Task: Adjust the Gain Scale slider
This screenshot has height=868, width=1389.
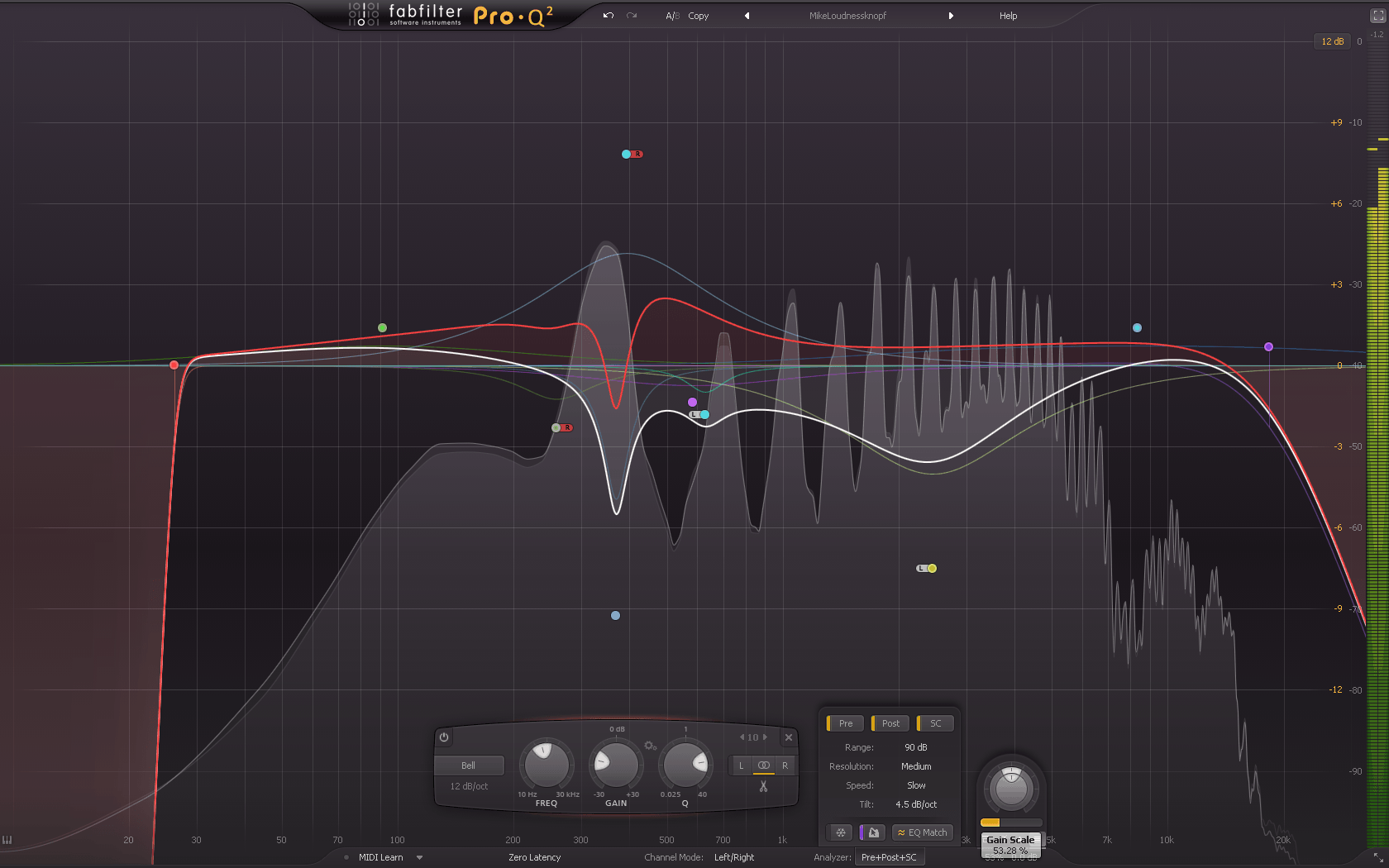Action: pos(1010,822)
